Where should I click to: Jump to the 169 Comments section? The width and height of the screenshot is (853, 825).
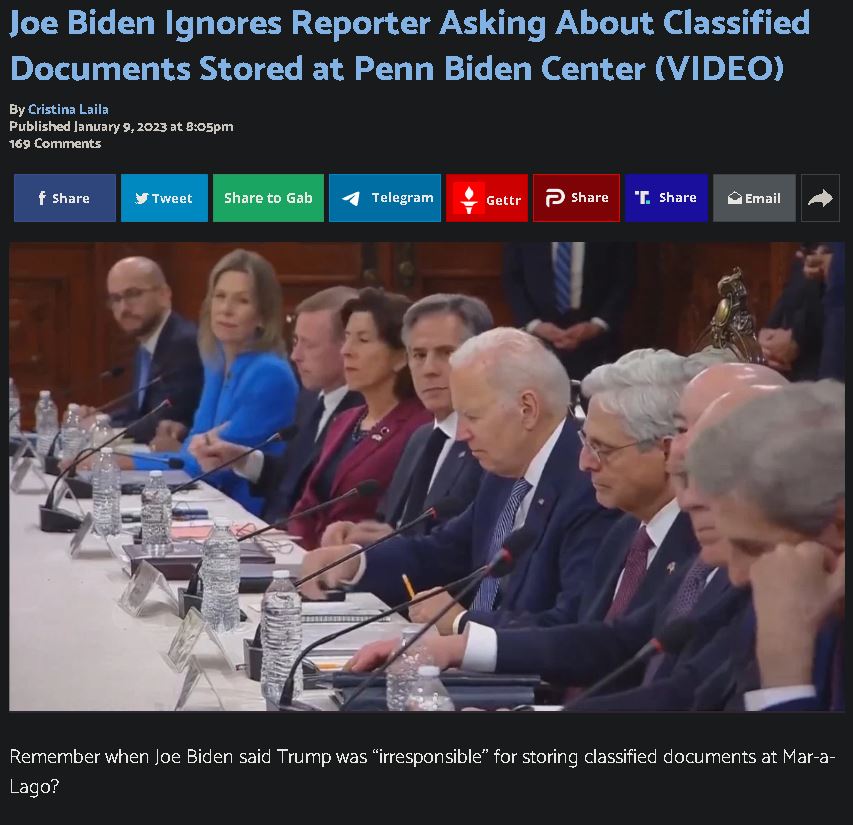pos(55,144)
